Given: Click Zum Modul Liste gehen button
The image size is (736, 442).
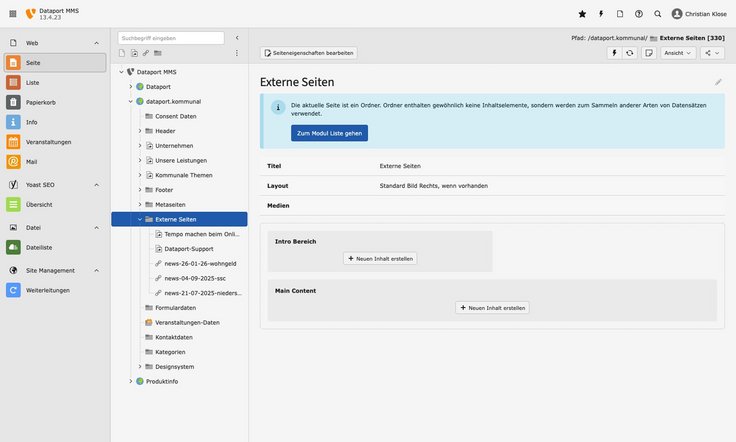Looking at the screenshot, I should 329,133.
